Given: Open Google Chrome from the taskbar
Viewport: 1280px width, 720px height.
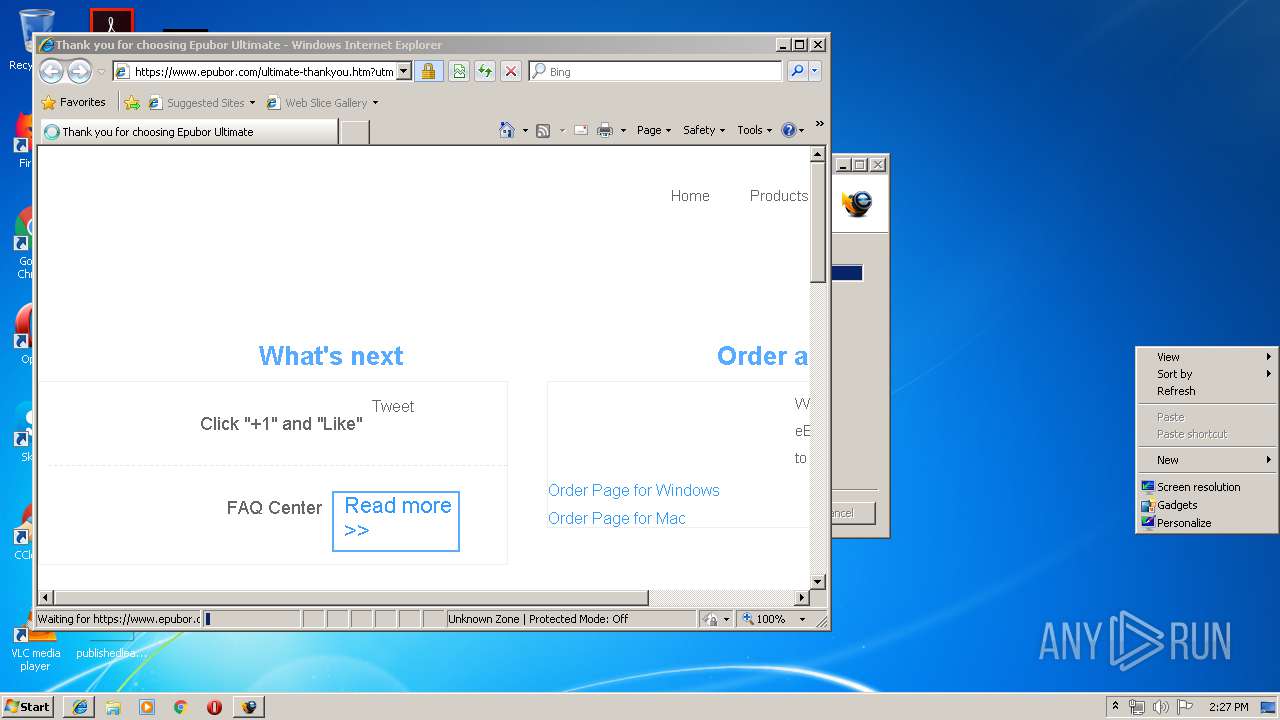Looking at the screenshot, I should click(181, 707).
